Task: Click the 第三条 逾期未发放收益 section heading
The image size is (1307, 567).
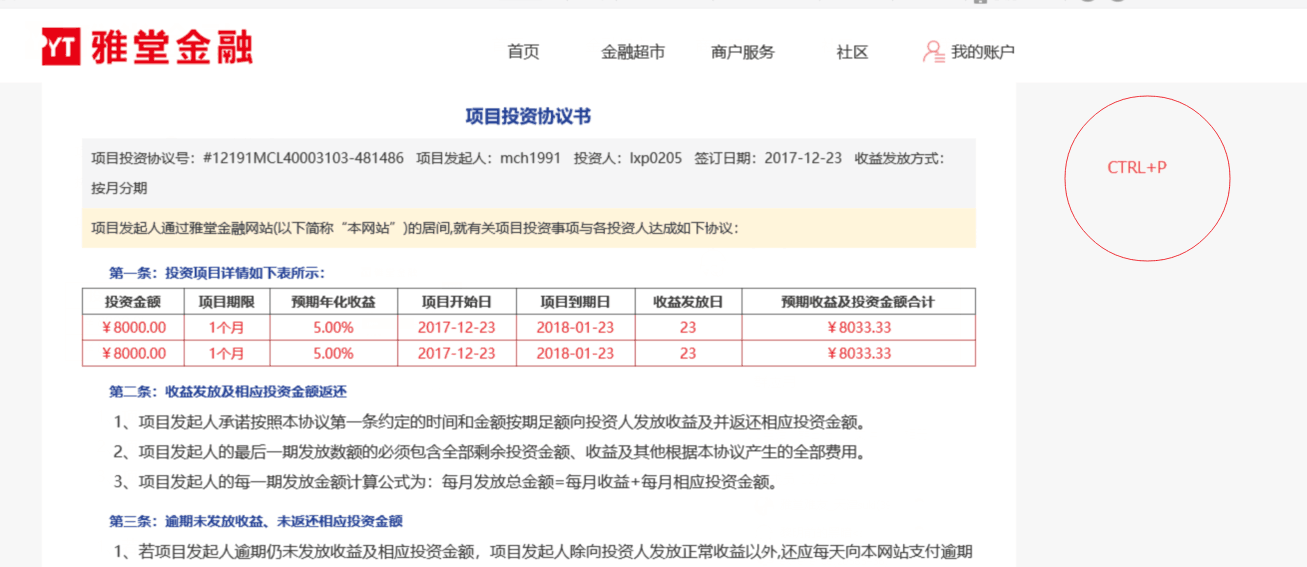Action: [255, 521]
